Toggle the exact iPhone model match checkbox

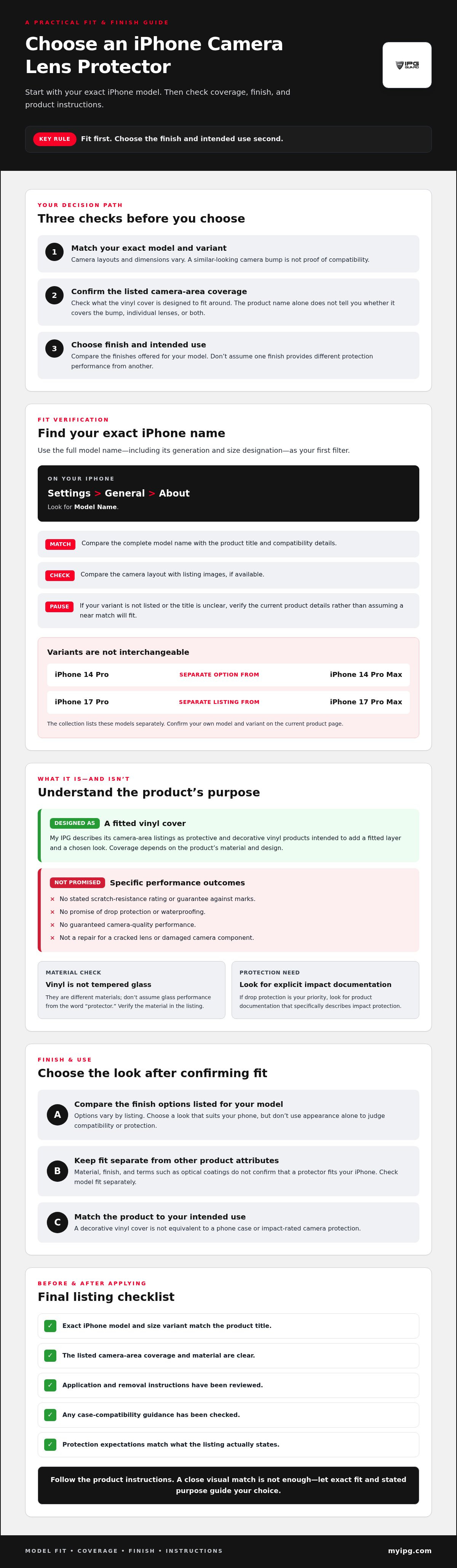click(x=50, y=1325)
